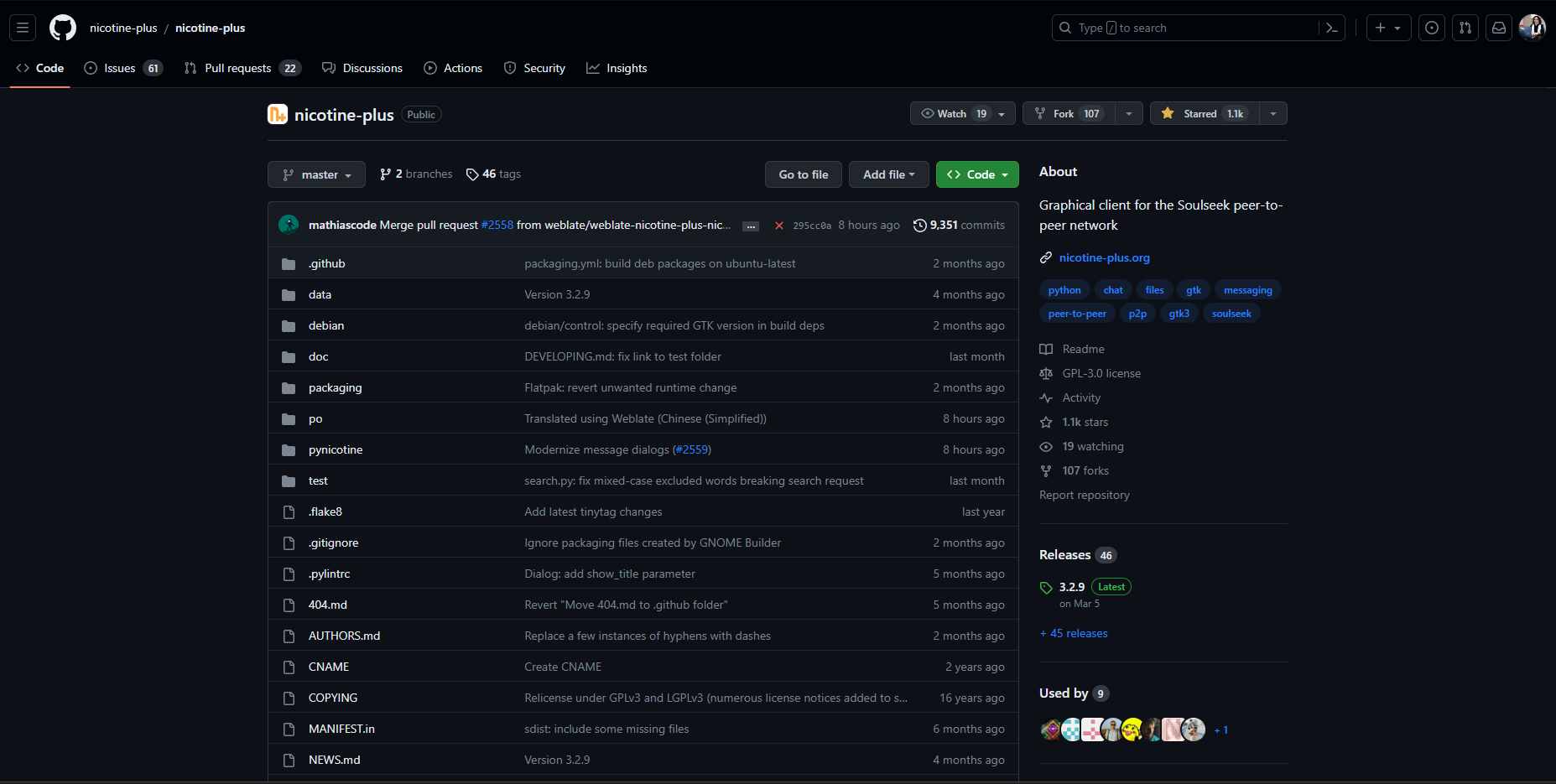Open the pull requests icon in header
Image resolution: width=1556 pixels, height=784 pixels.
coord(1465,28)
